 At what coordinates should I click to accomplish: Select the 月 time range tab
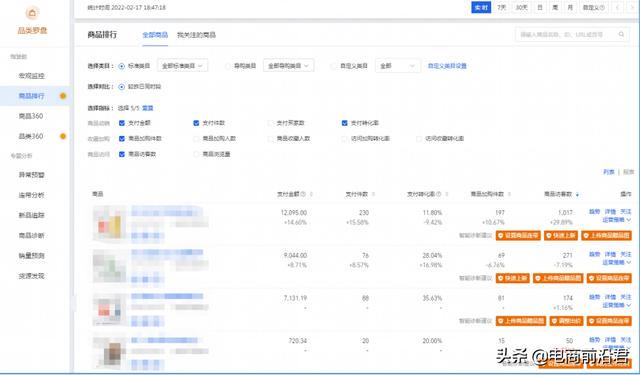pyautogui.click(x=570, y=7)
